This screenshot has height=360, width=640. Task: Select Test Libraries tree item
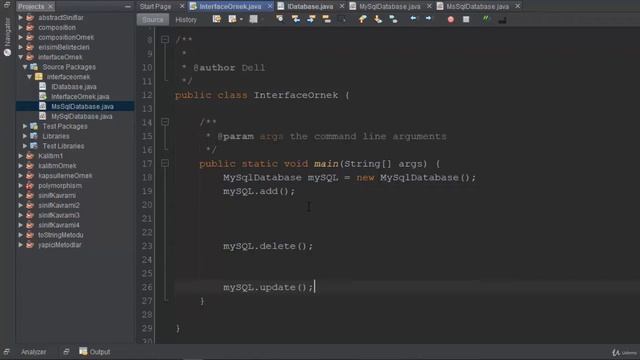63,146
